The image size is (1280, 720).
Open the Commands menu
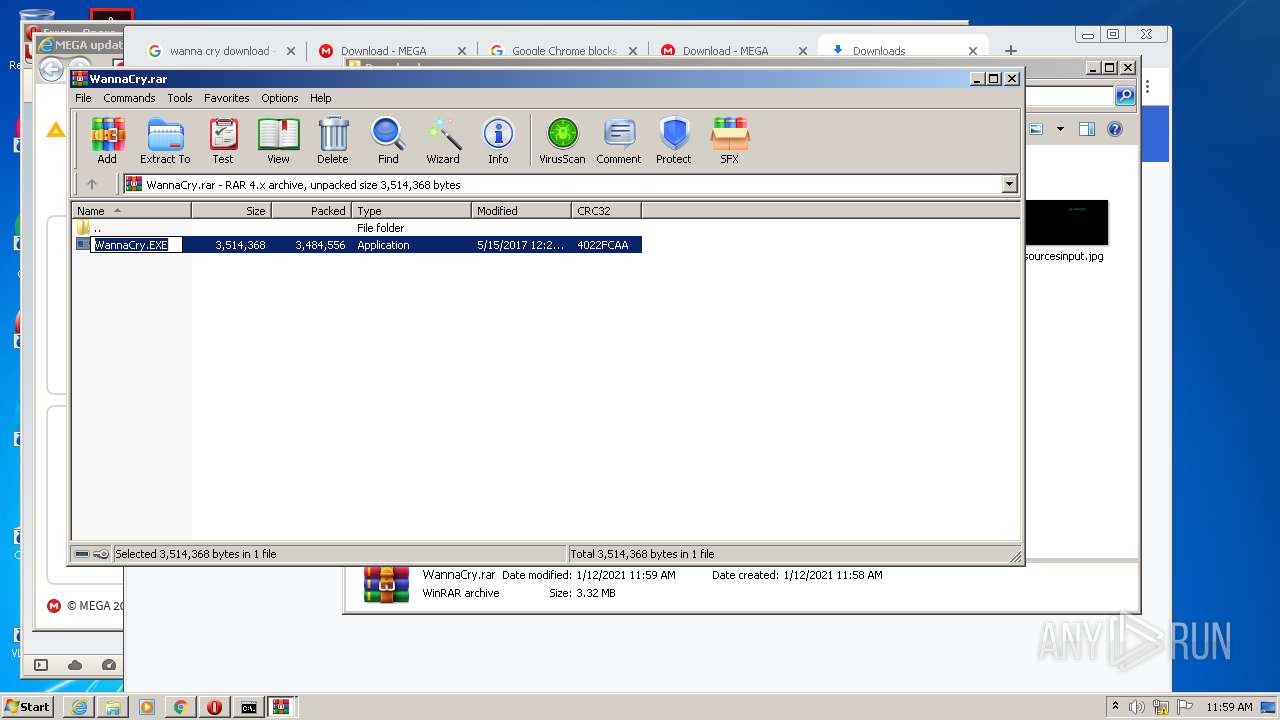click(129, 98)
